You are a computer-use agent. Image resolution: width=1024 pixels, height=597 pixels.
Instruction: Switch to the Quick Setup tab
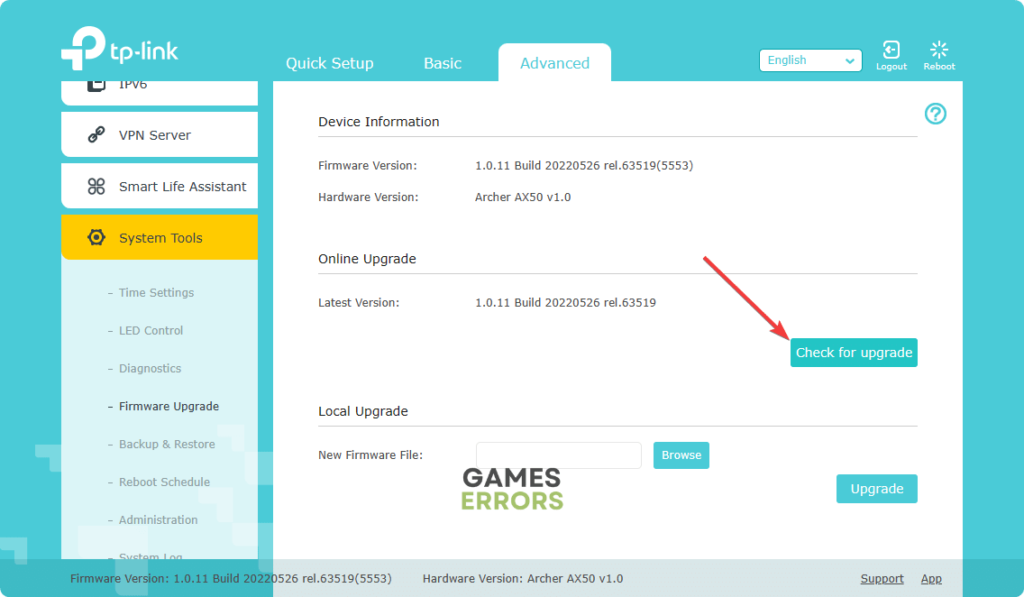[x=329, y=62]
